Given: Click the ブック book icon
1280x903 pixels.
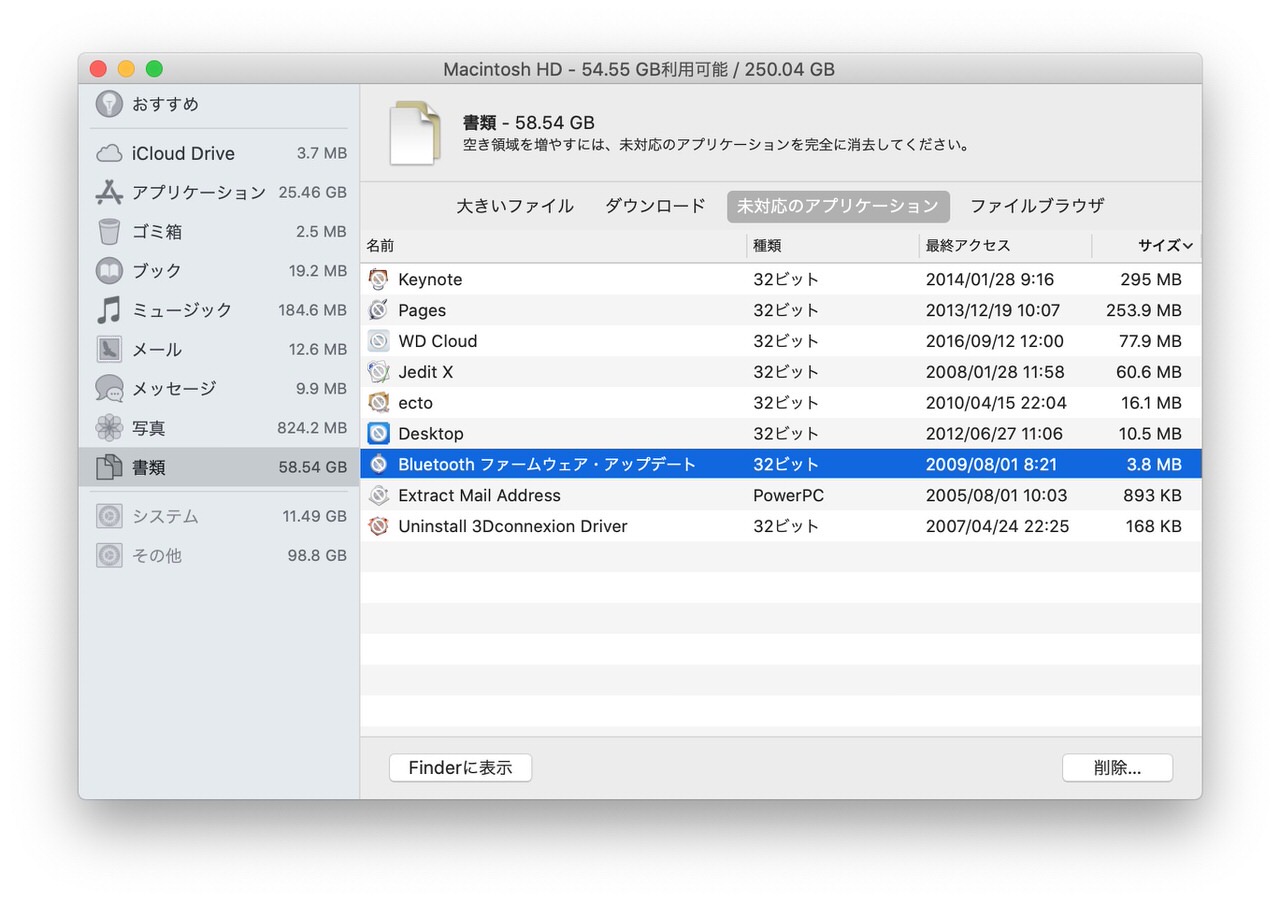Looking at the screenshot, I should click(x=109, y=271).
